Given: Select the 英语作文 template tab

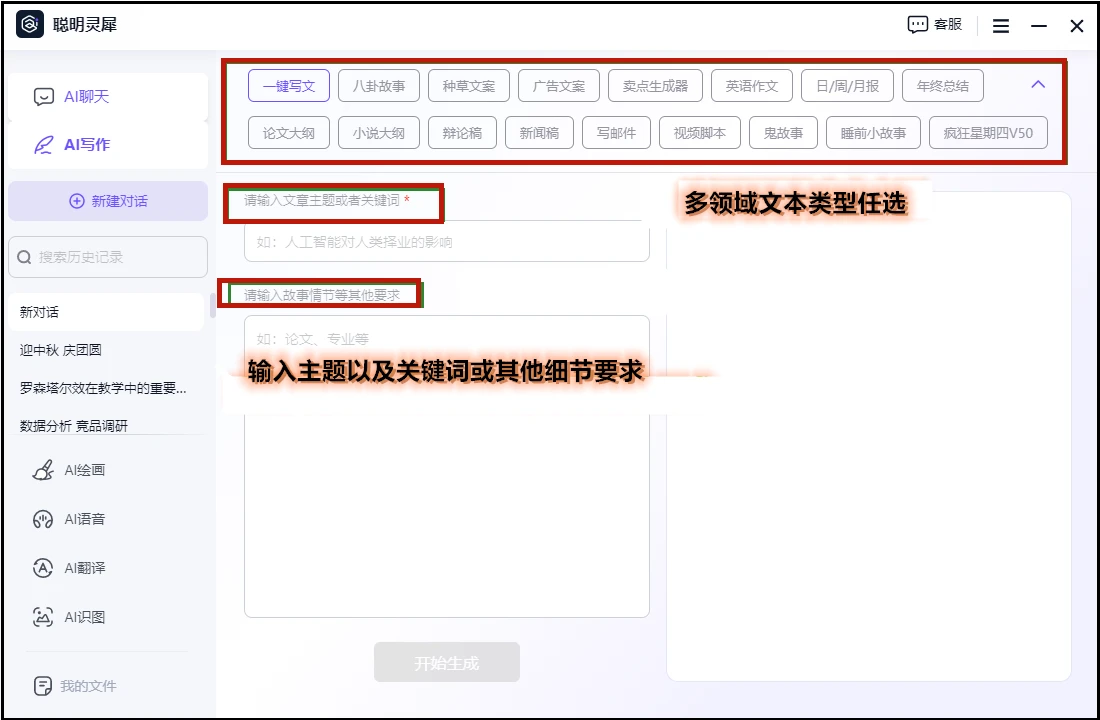Looking at the screenshot, I should [x=752, y=86].
